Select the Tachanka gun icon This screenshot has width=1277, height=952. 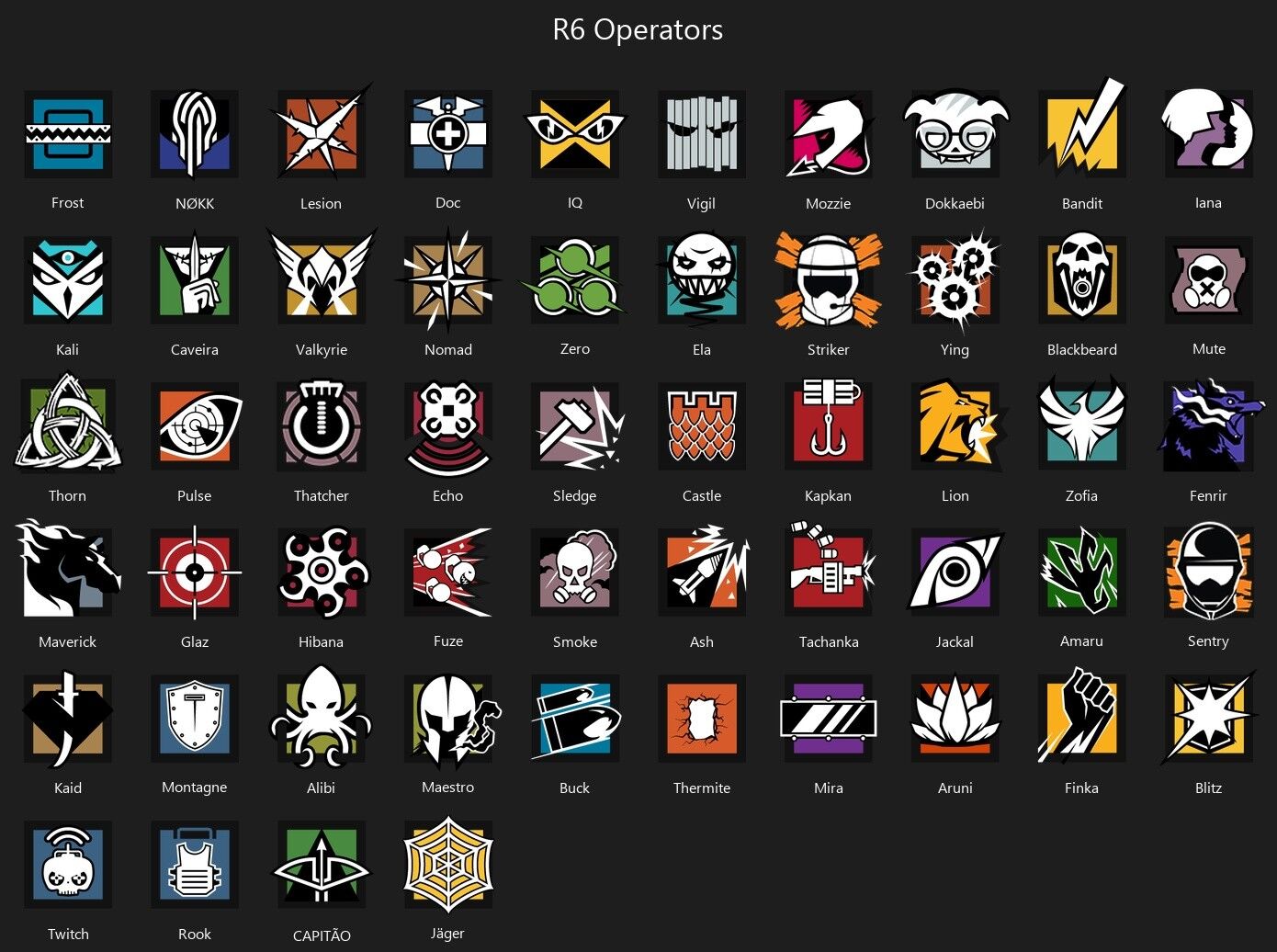tap(829, 570)
